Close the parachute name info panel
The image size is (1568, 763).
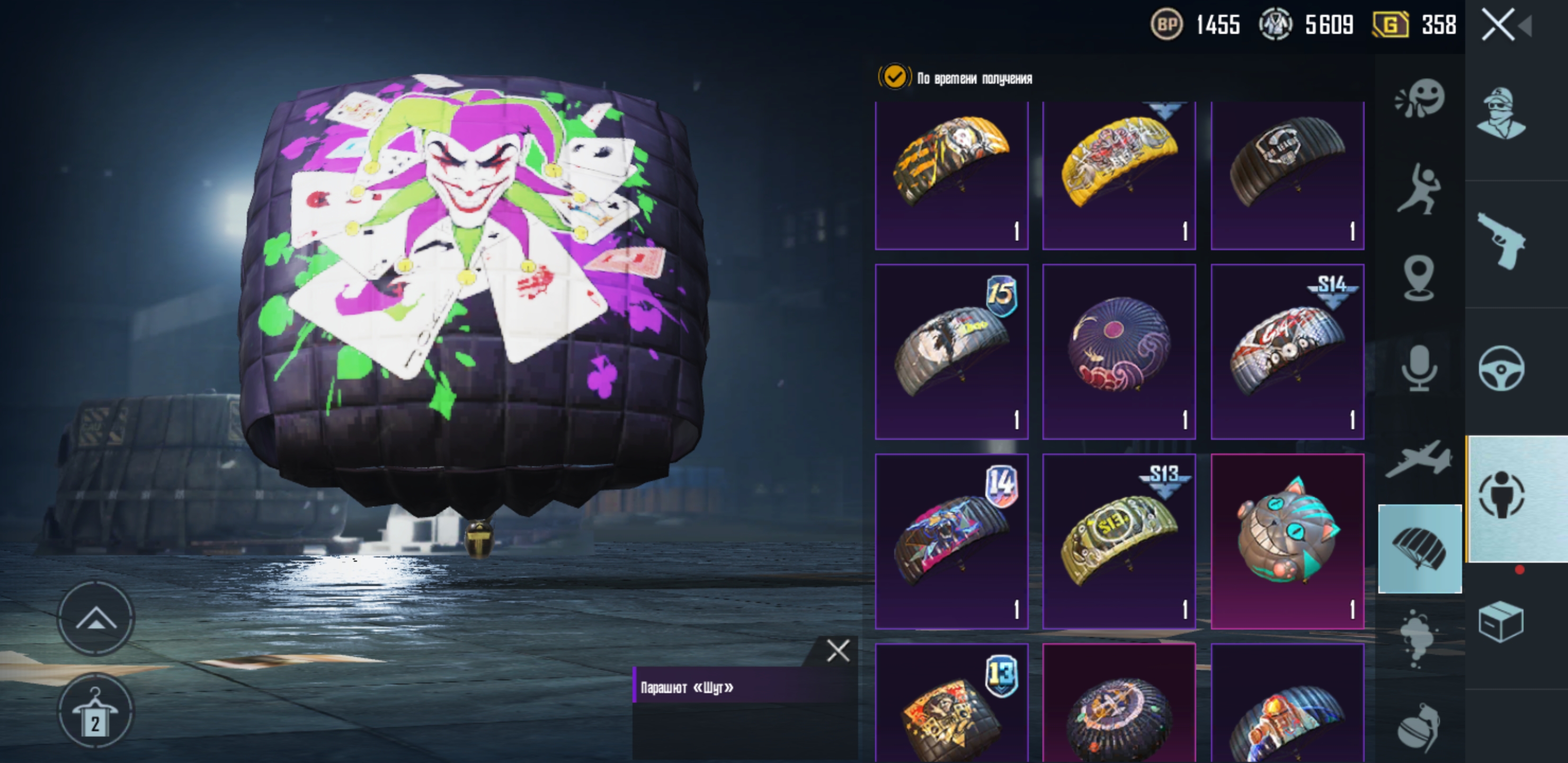[x=838, y=651]
